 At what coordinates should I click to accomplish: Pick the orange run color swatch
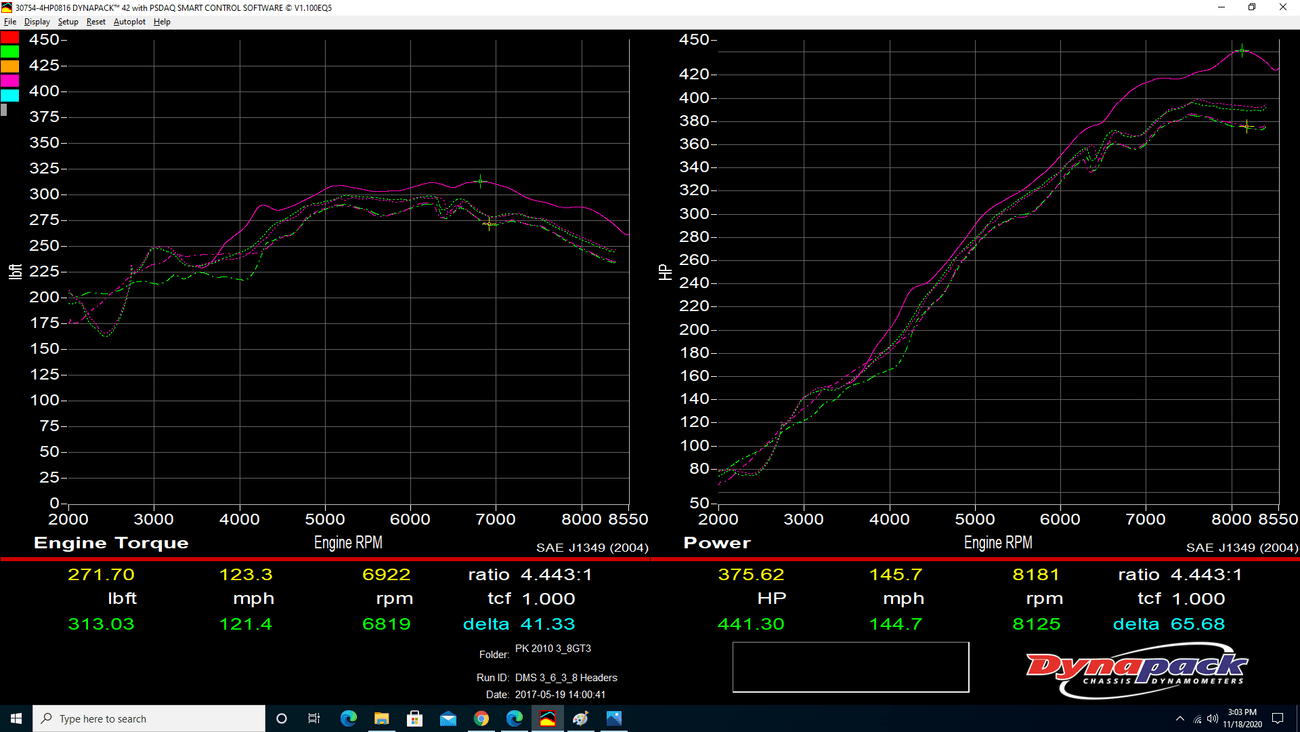(x=9, y=66)
